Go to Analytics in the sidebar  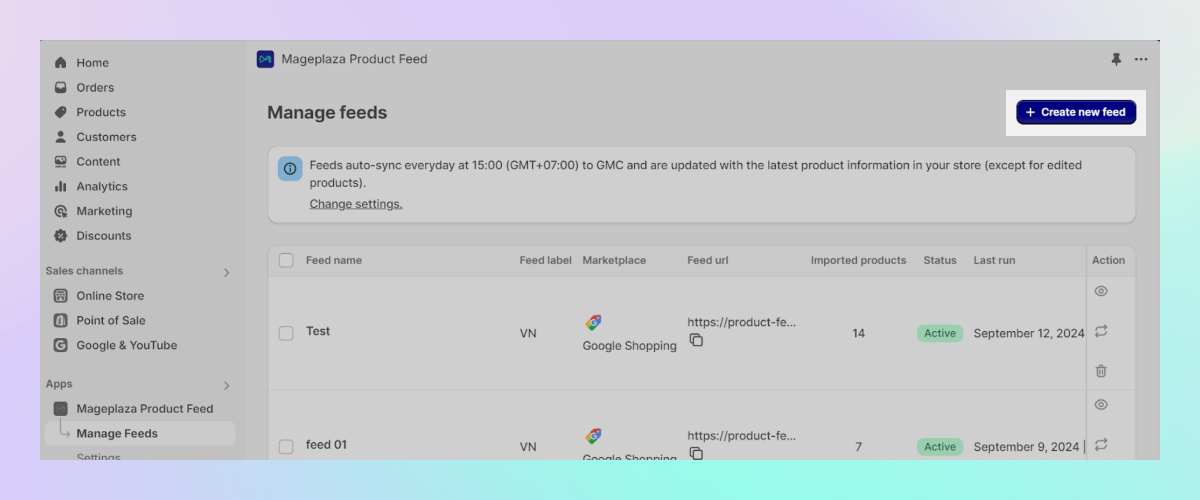click(x=102, y=186)
